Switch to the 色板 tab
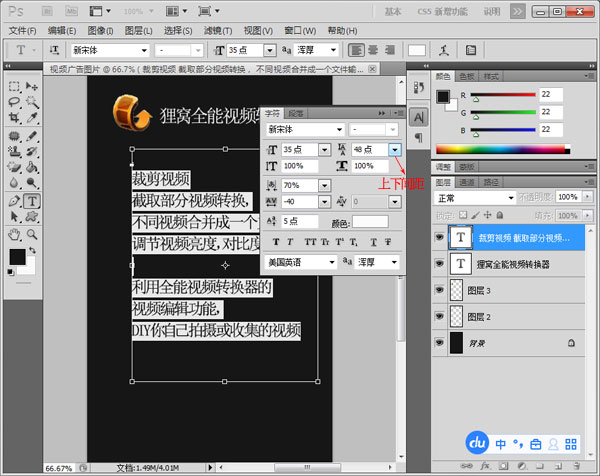The image size is (600, 476). coord(466,77)
